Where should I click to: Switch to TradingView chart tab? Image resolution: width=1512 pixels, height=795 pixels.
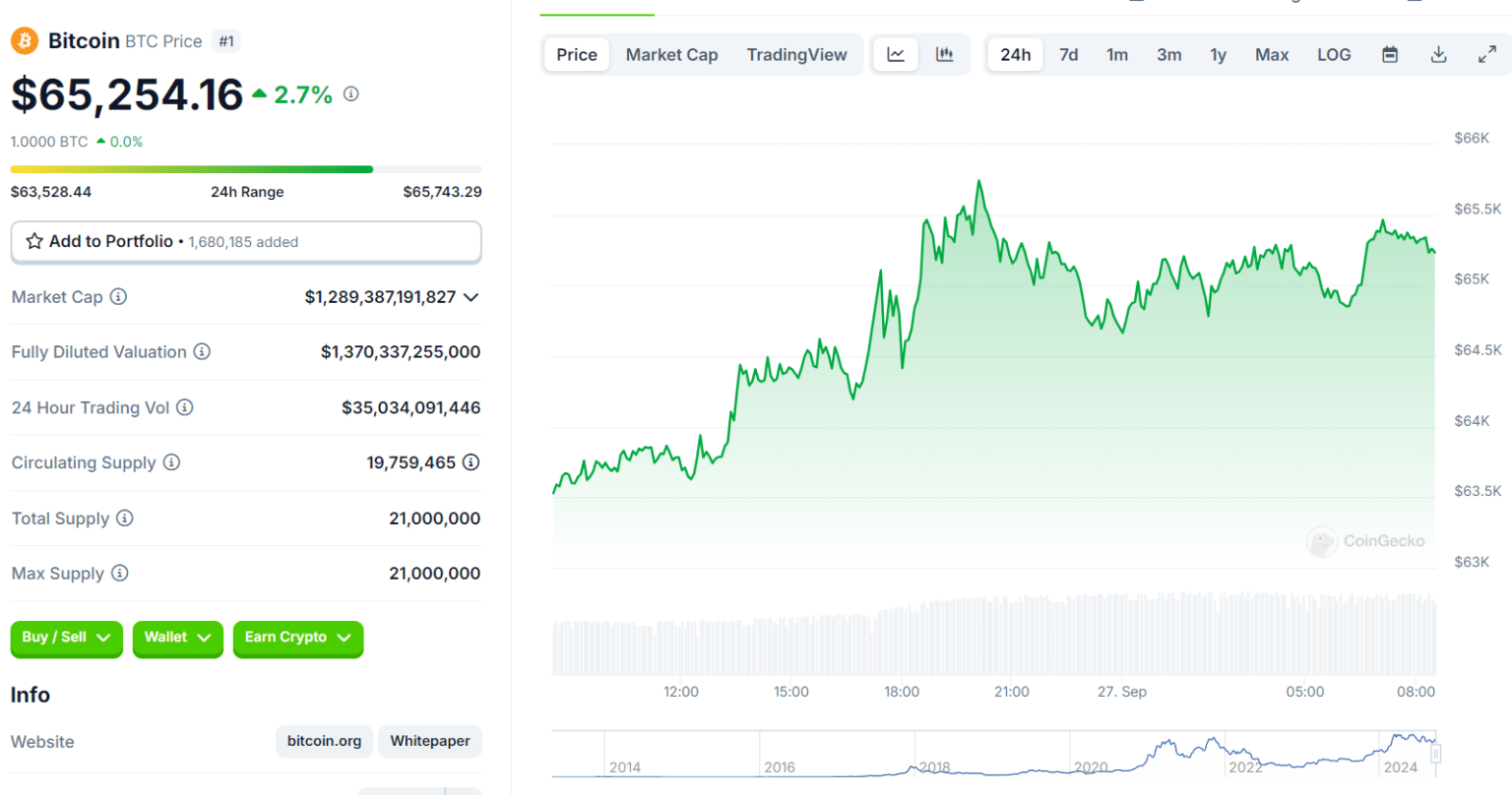[796, 55]
